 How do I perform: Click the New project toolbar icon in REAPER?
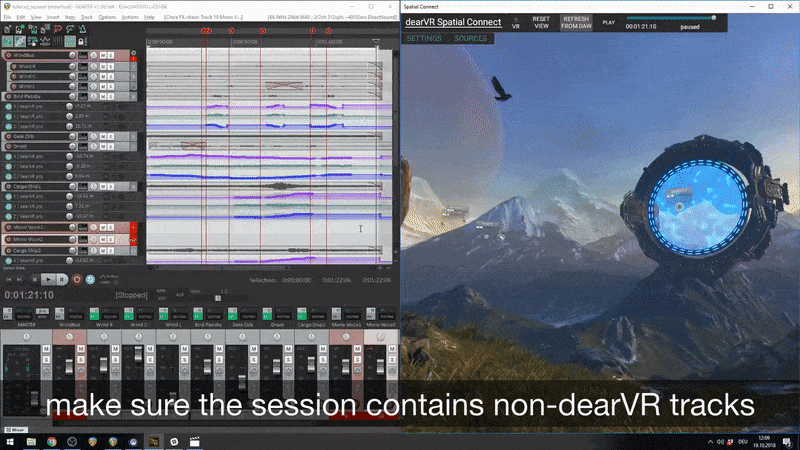click(7, 30)
